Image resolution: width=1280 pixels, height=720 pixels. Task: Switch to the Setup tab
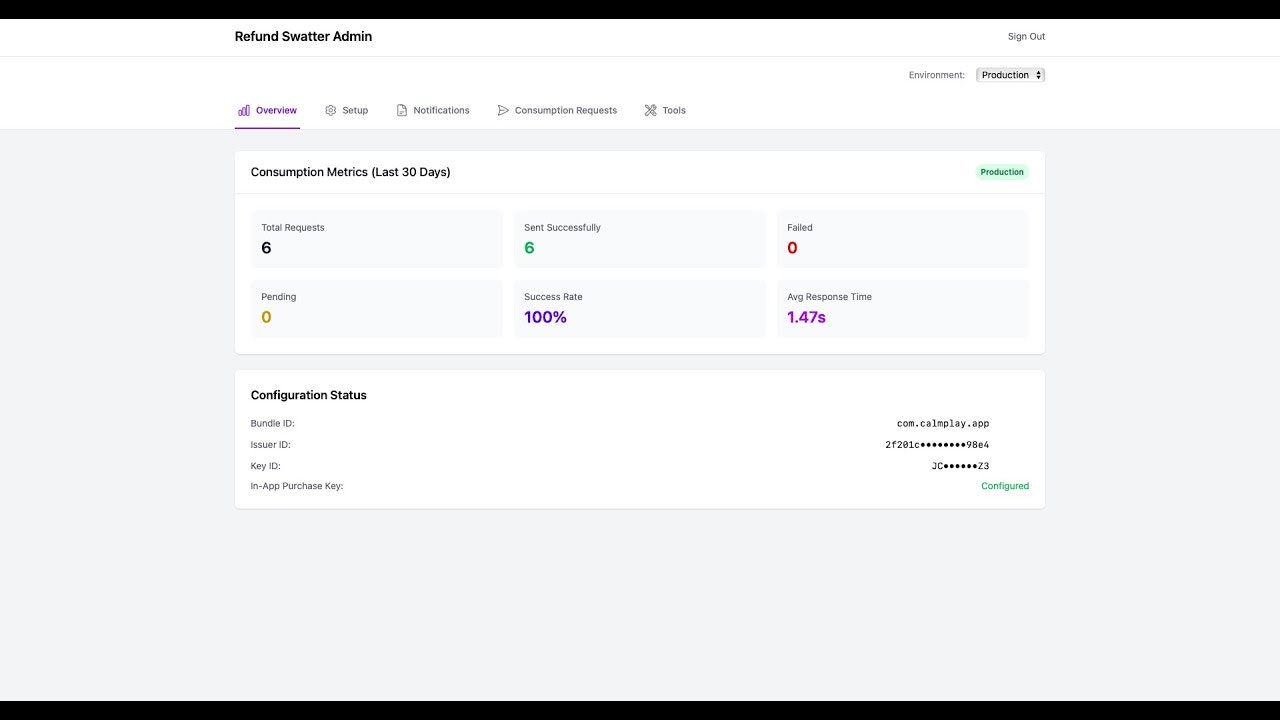pyautogui.click(x=347, y=110)
